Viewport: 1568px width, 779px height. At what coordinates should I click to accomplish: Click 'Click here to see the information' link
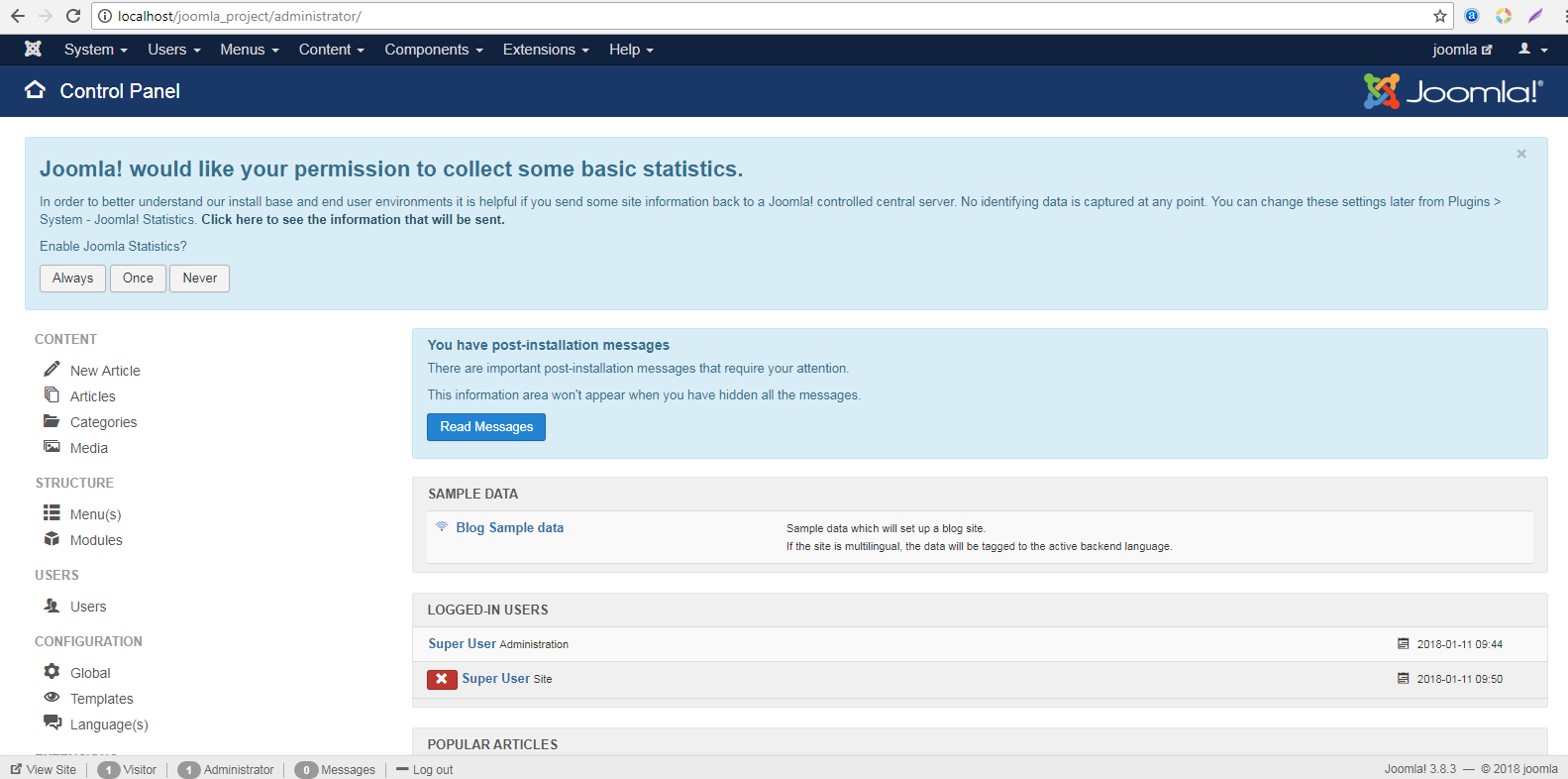pos(354,220)
